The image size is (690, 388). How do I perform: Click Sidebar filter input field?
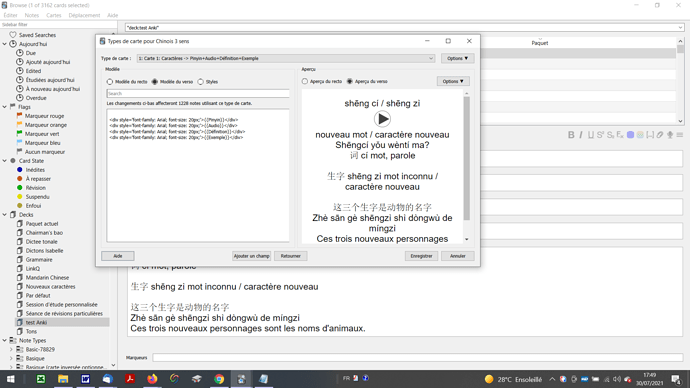pyautogui.click(x=58, y=25)
